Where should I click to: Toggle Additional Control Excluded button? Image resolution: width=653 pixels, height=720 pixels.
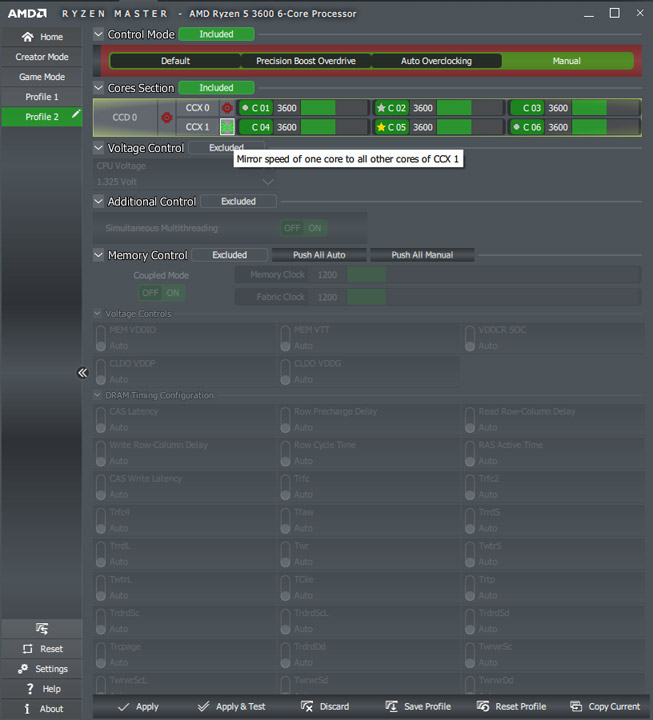coord(238,201)
